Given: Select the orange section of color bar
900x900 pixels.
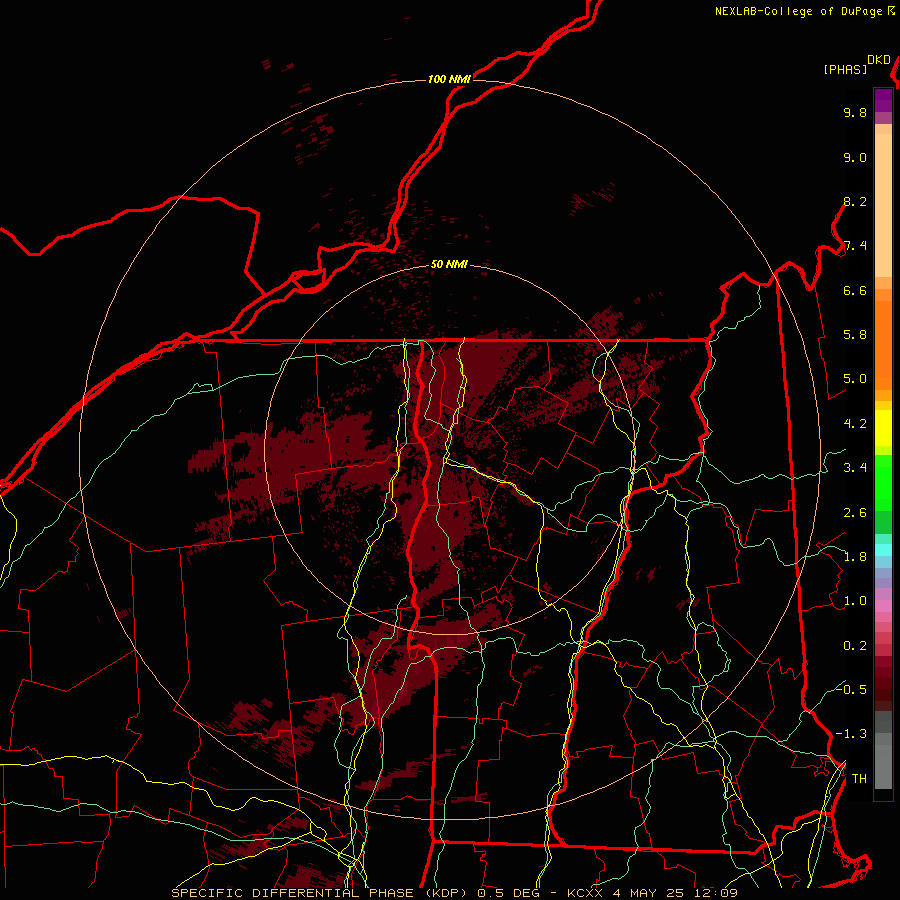Looking at the screenshot, I should (883, 344).
